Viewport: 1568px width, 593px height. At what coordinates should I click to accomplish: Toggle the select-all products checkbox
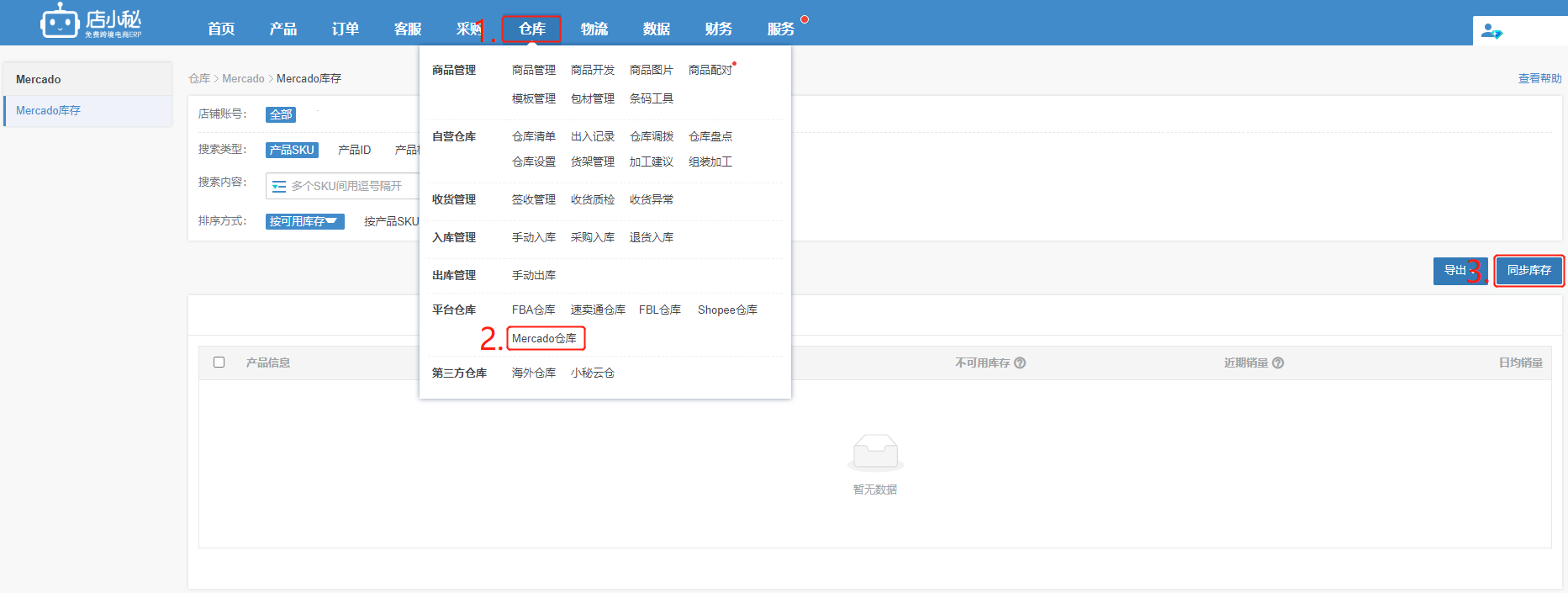click(219, 362)
